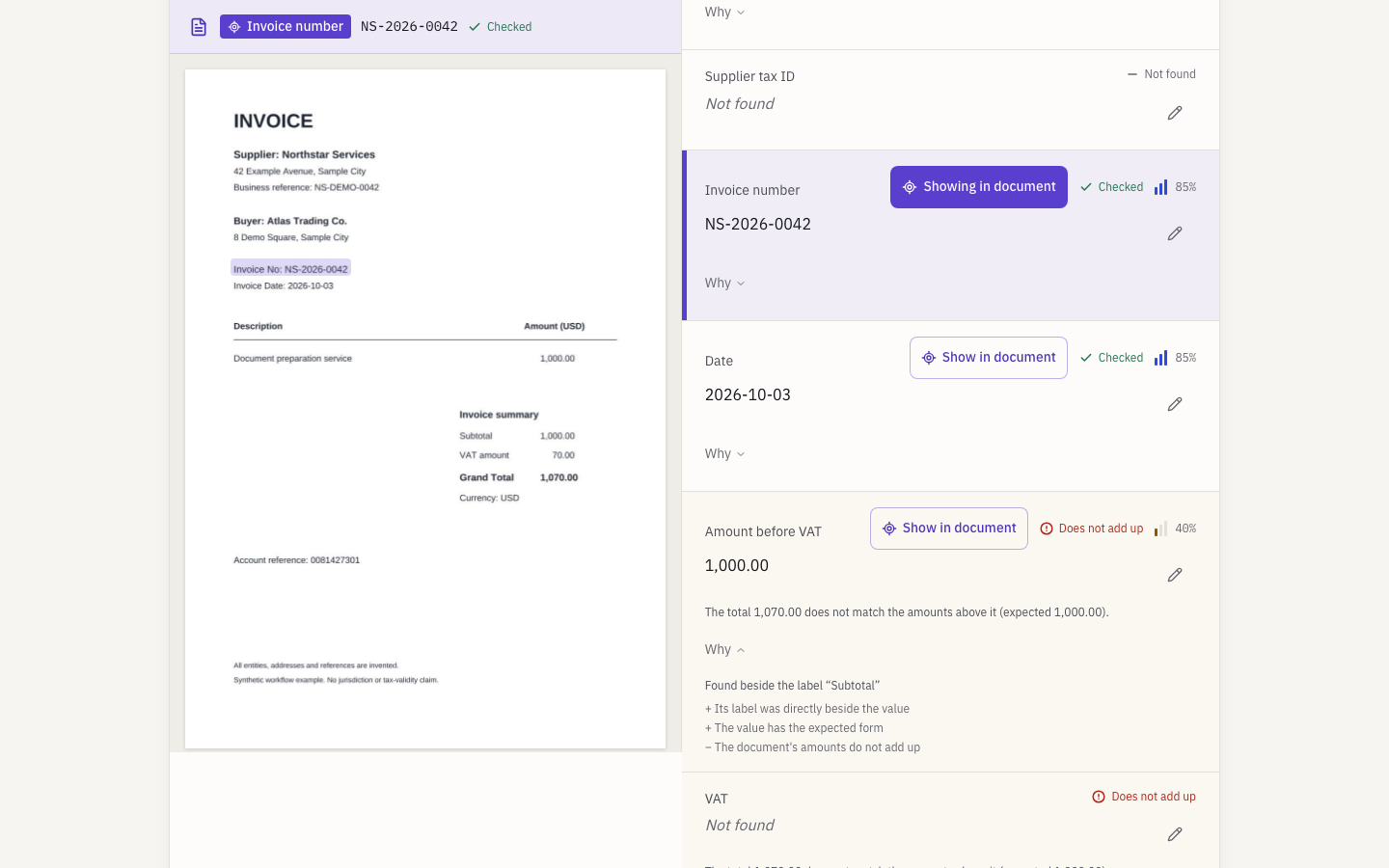This screenshot has width=1389, height=868.
Task: Show Amount before VAT in document
Action: (x=949, y=529)
